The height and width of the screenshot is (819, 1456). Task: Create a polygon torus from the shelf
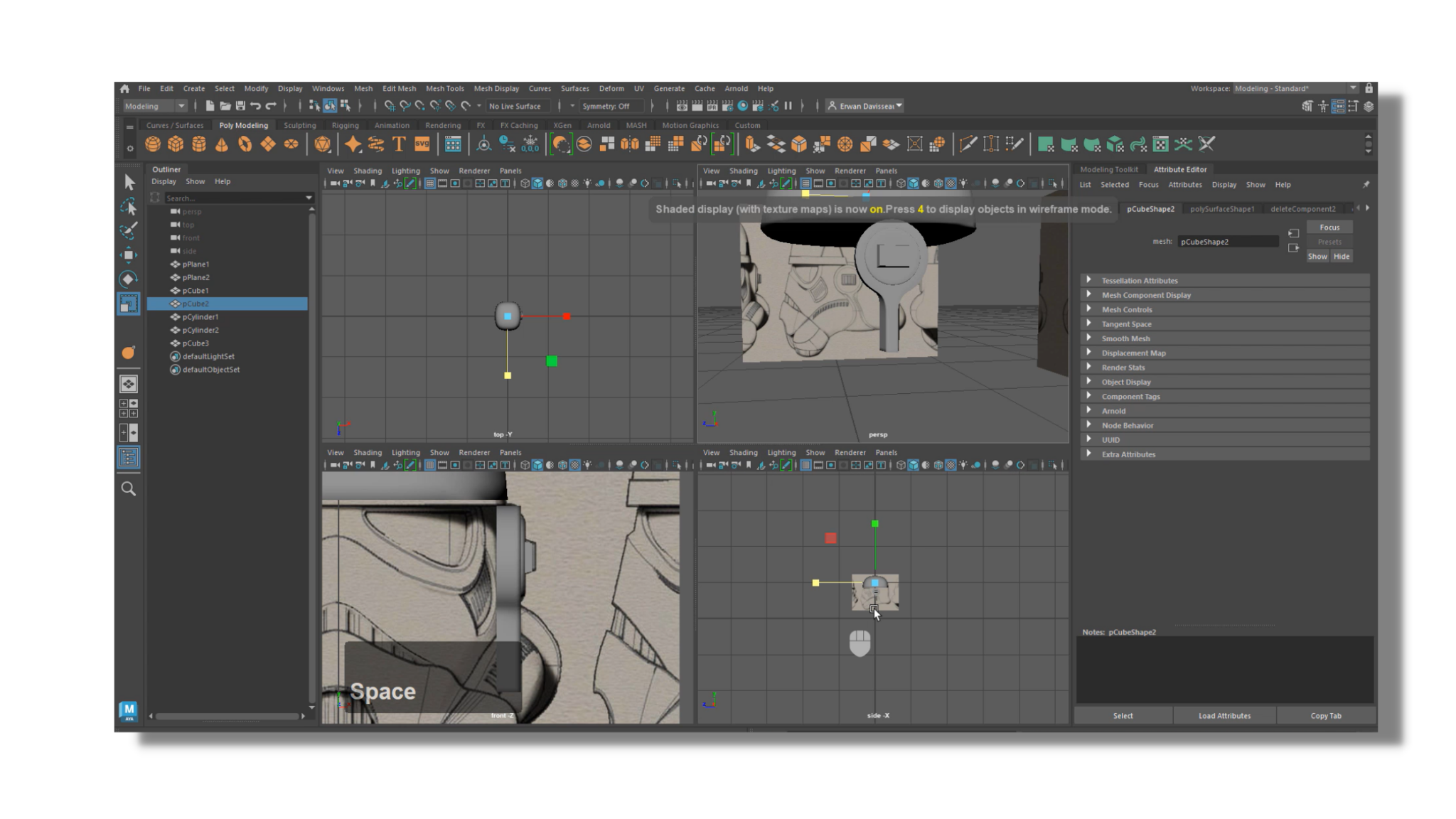[245, 144]
